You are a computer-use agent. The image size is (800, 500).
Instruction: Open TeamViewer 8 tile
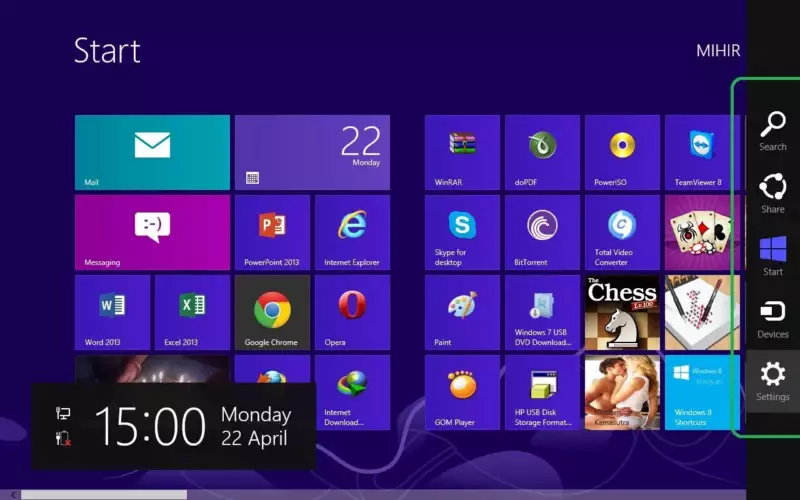(x=703, y=152)
